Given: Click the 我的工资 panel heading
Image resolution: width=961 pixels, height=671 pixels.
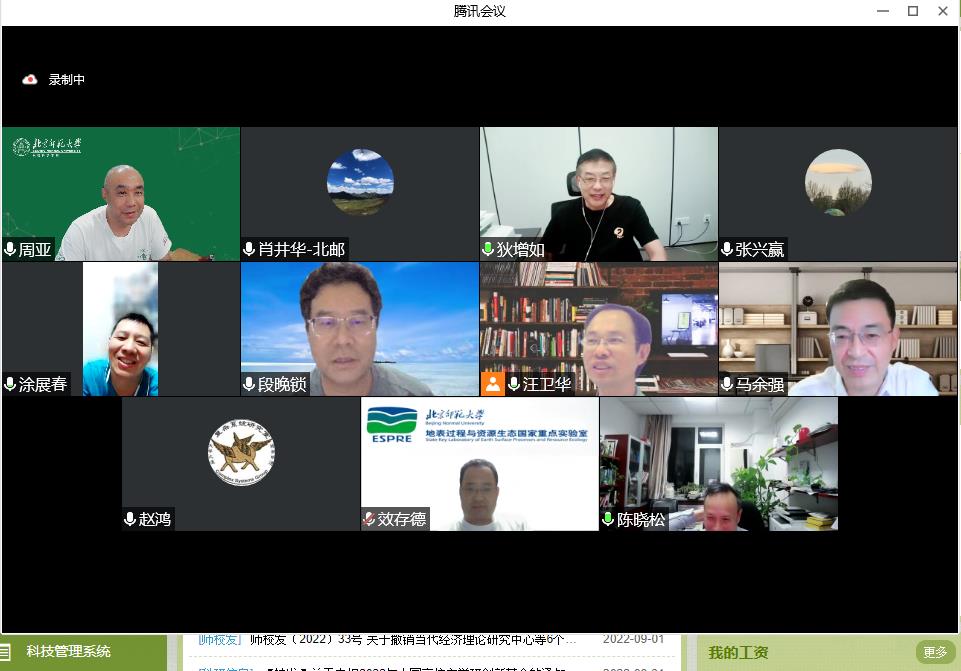Looking at the screenshot, I should coord(738,652).
